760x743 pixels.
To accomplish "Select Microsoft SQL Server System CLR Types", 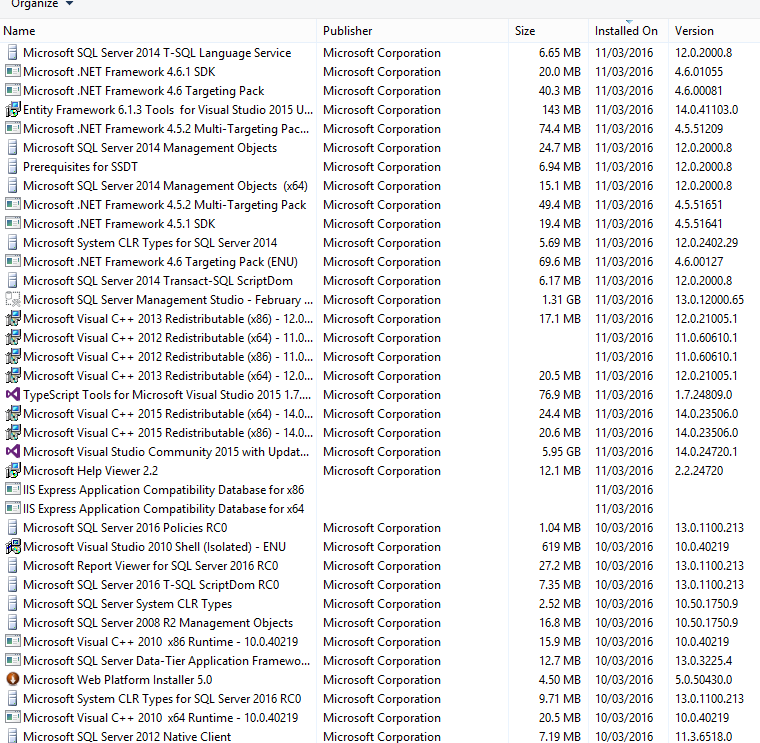I will (x=380, y=604).
